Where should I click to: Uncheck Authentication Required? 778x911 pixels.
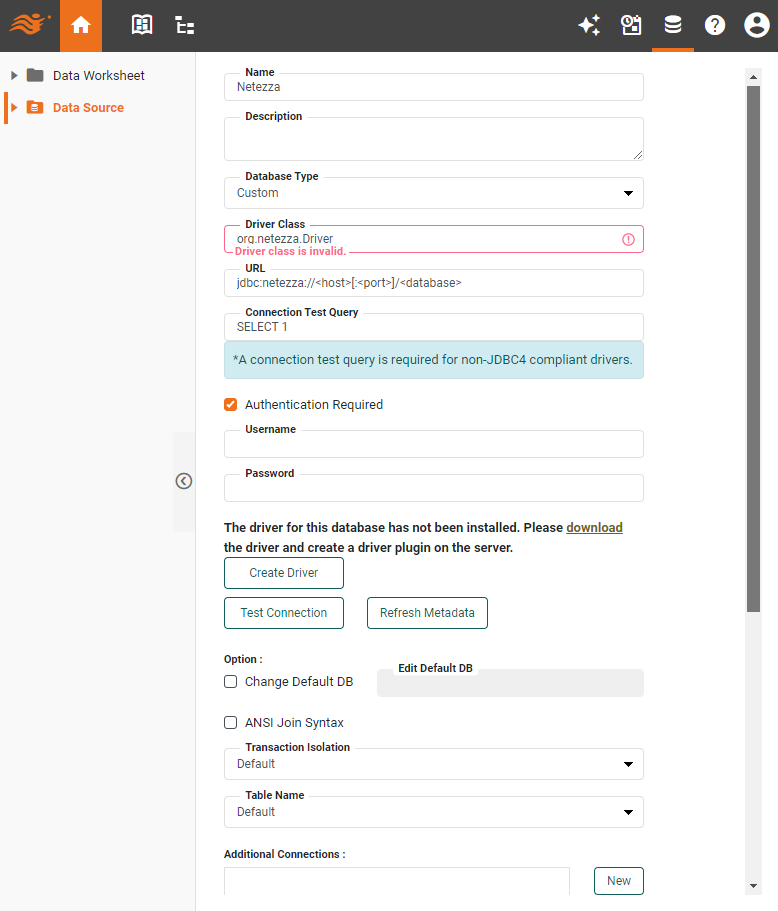tap(230, 404)
